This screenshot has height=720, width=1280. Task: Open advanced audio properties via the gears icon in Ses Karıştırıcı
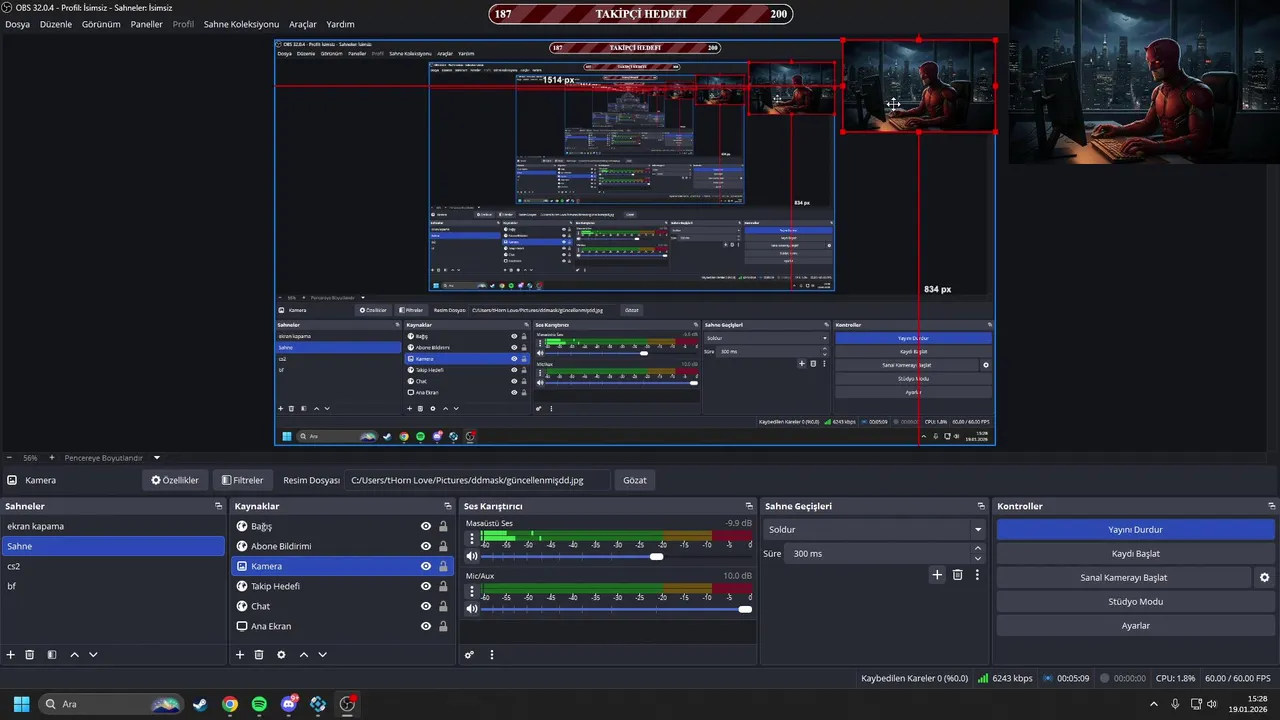469,655
